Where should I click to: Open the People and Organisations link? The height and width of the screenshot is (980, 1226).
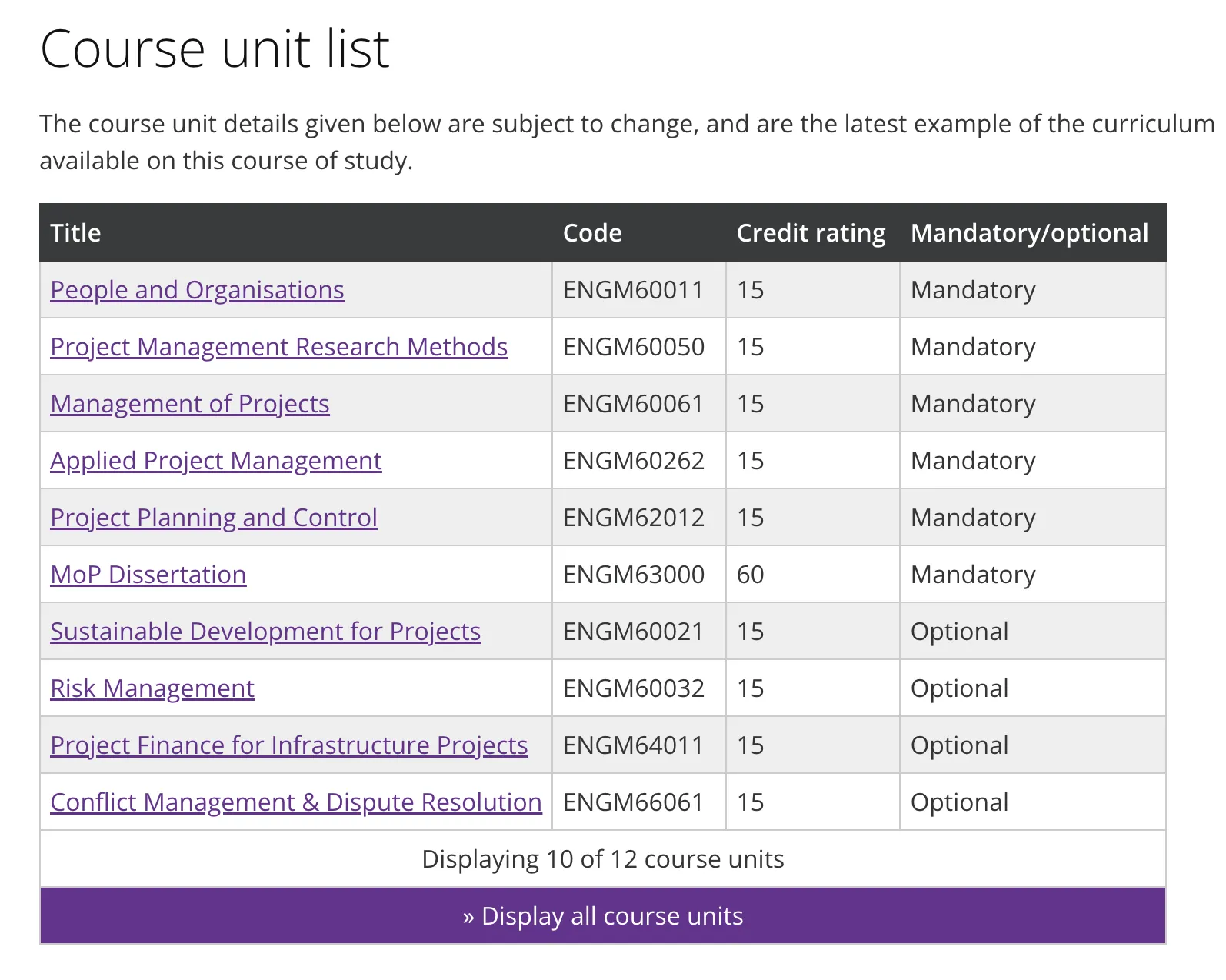197,290
